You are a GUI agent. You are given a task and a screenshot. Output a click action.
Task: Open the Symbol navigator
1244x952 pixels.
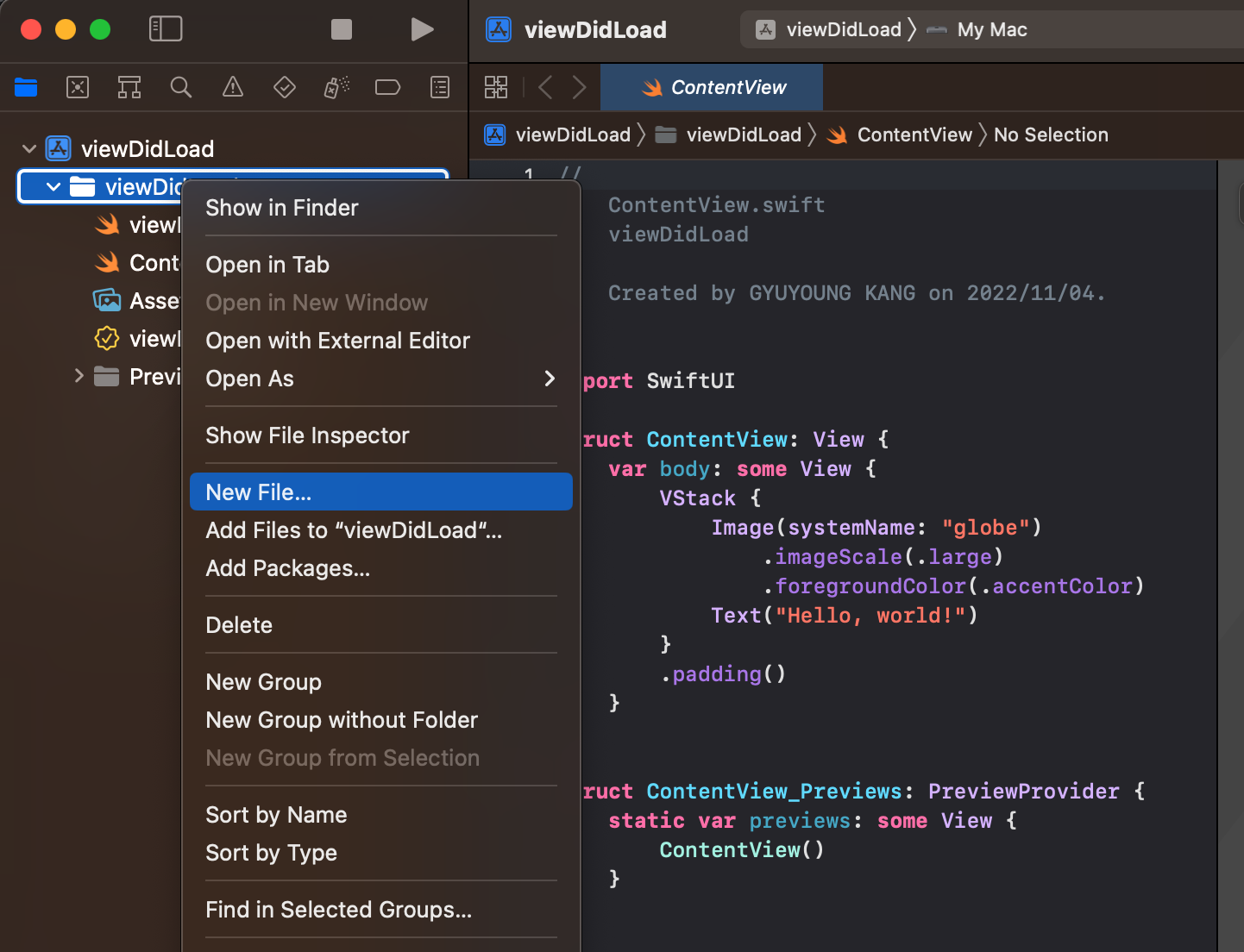129,87
